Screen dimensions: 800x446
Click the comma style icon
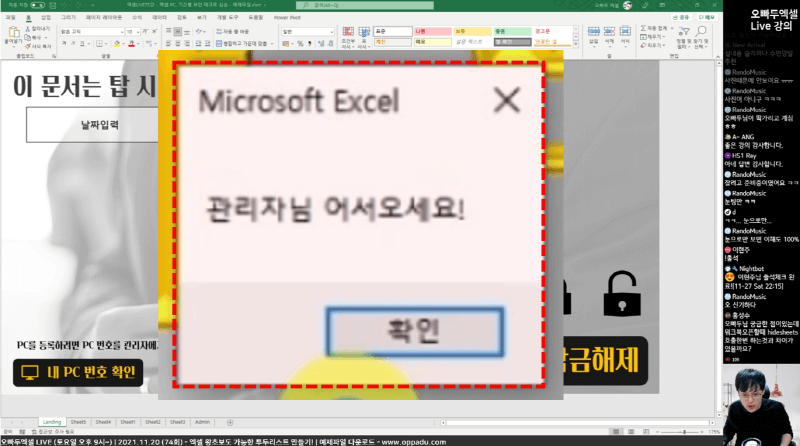pyautogui.click(x=310, y=44)
